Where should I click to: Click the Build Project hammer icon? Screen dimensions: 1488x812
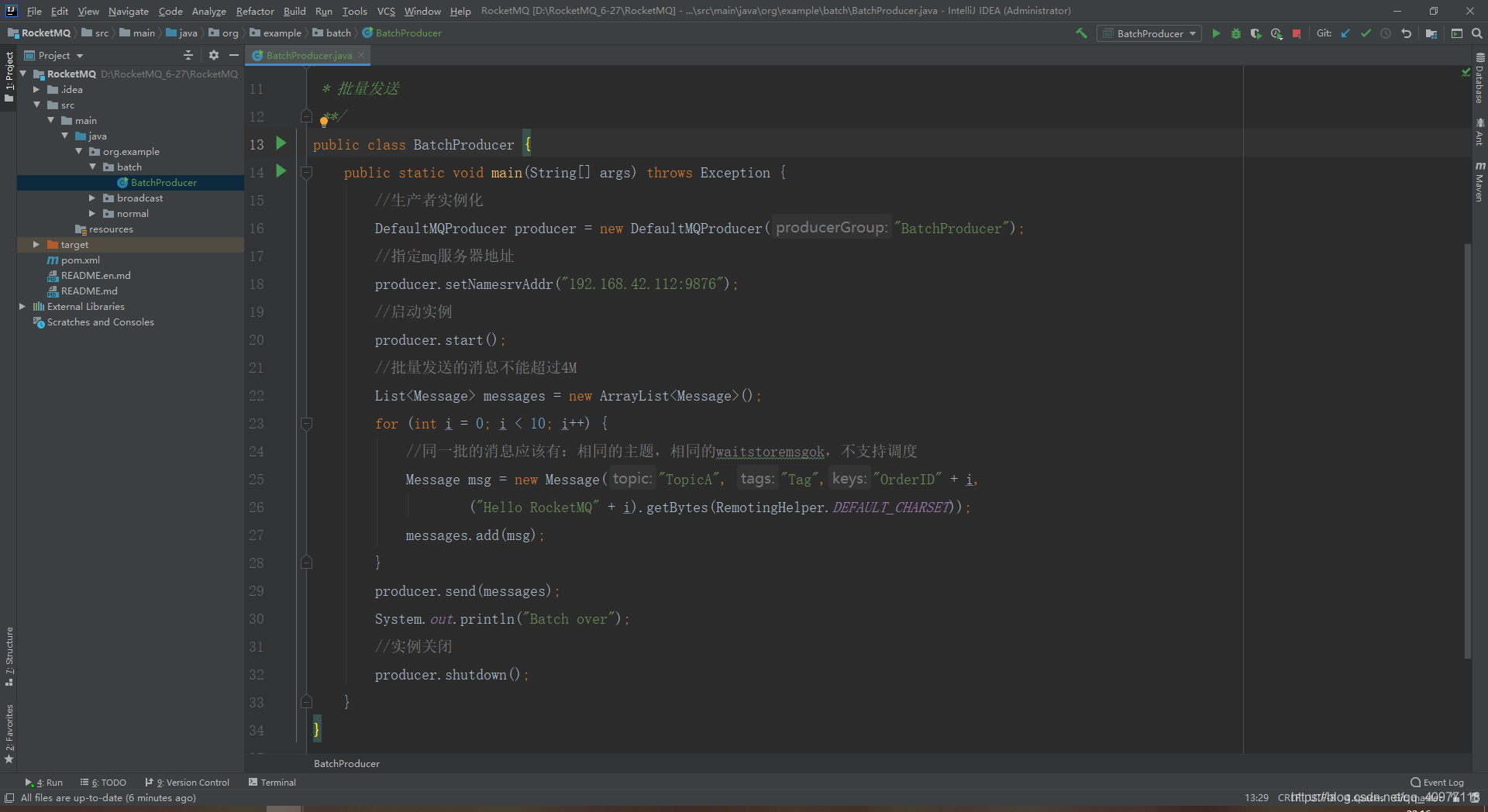pos(1081,33)
